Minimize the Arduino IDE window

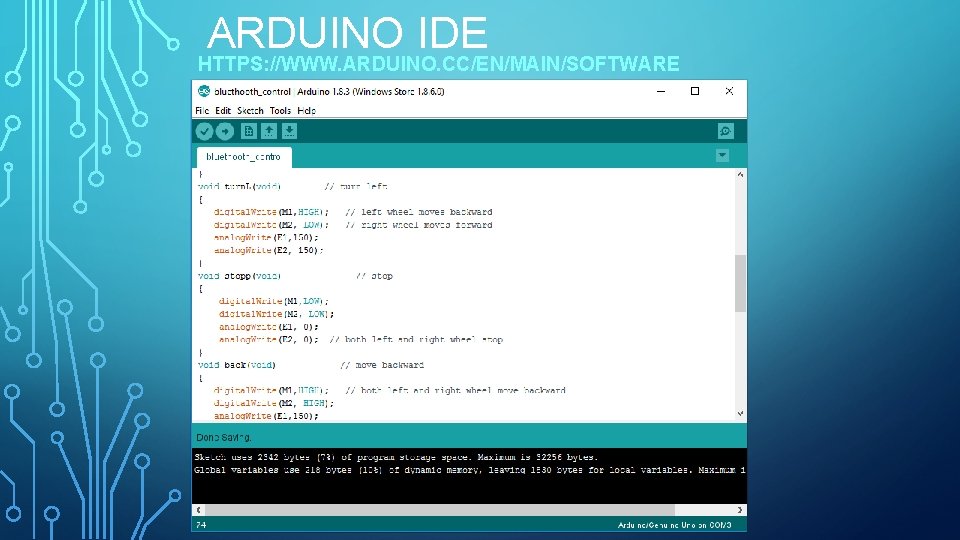point(661,91)
